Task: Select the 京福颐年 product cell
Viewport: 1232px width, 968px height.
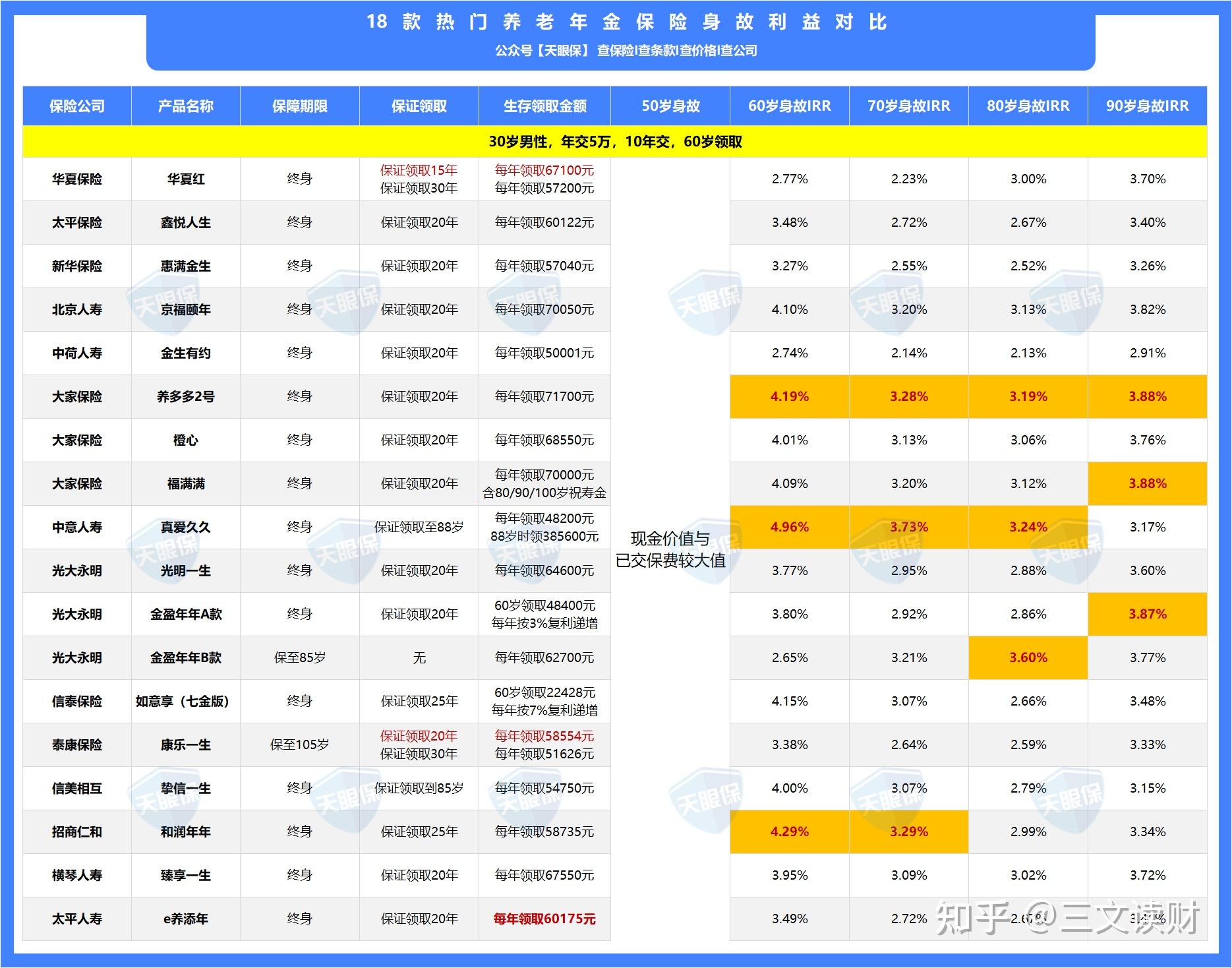Action: point(186,310)
